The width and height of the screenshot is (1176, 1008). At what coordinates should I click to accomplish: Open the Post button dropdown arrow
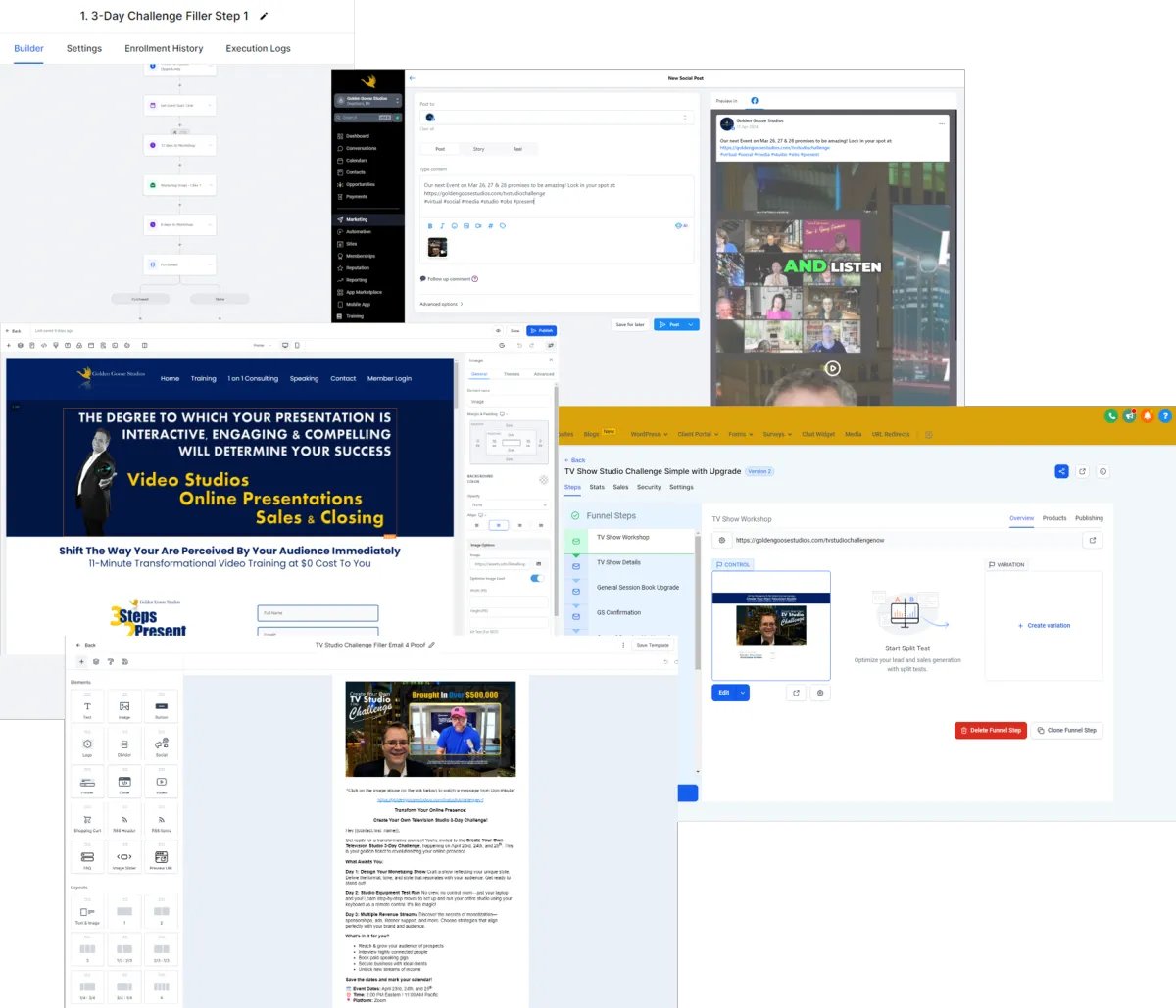click(691, 324)
